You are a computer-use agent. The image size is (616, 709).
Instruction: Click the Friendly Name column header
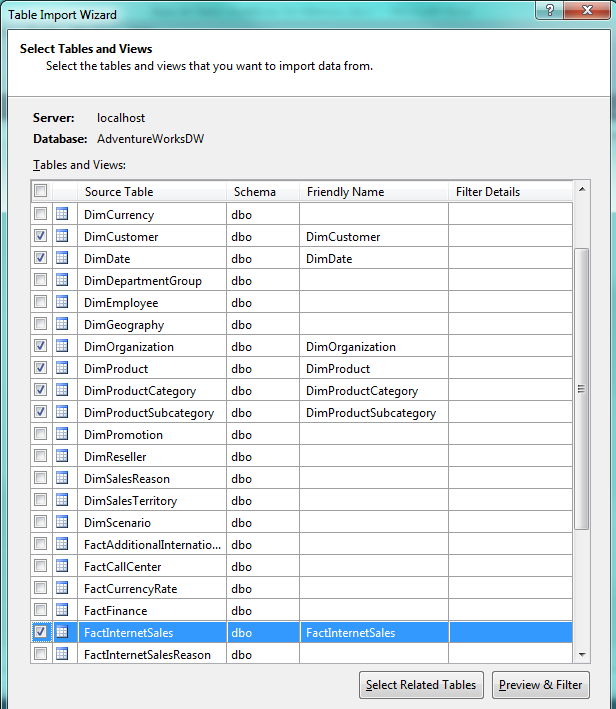coord(373,192)
